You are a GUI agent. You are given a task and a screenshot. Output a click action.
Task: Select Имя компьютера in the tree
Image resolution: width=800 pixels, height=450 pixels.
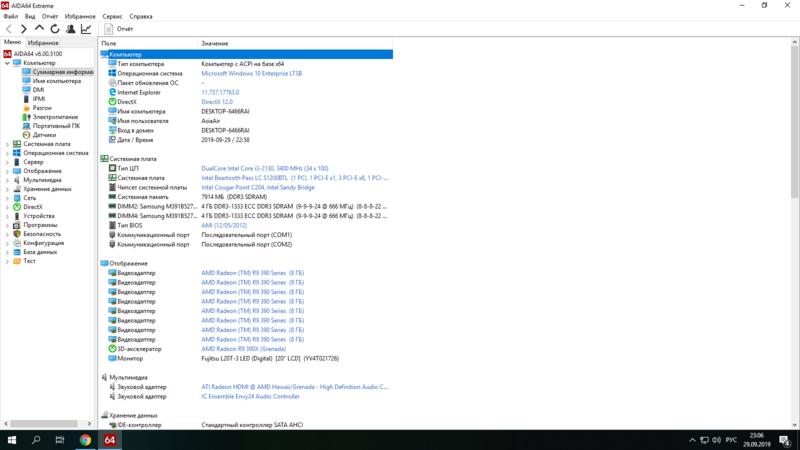pyautogui.click(x=57, y=81)
